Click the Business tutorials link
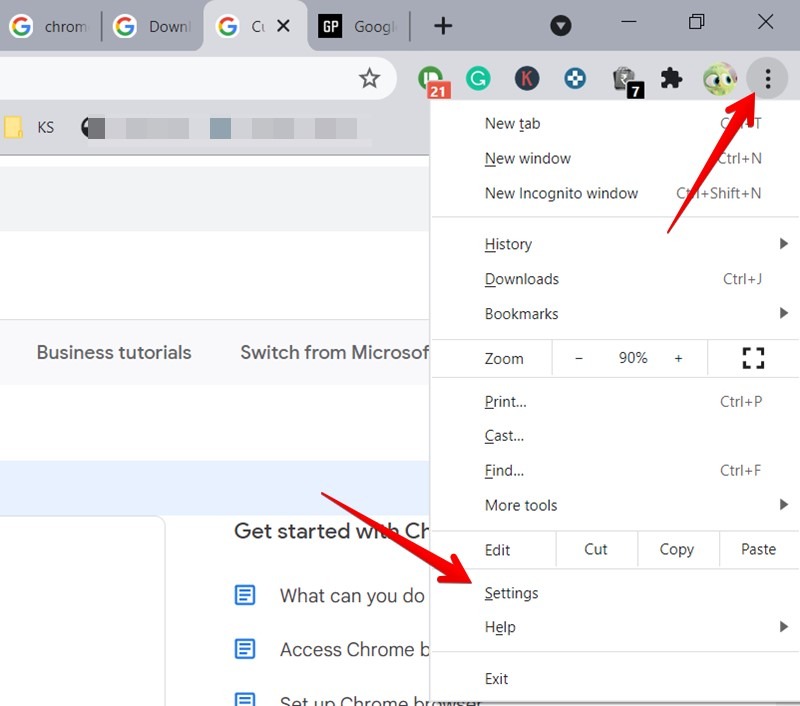The width and height of the screenshot is (800, 706). [x=113, y=352]
